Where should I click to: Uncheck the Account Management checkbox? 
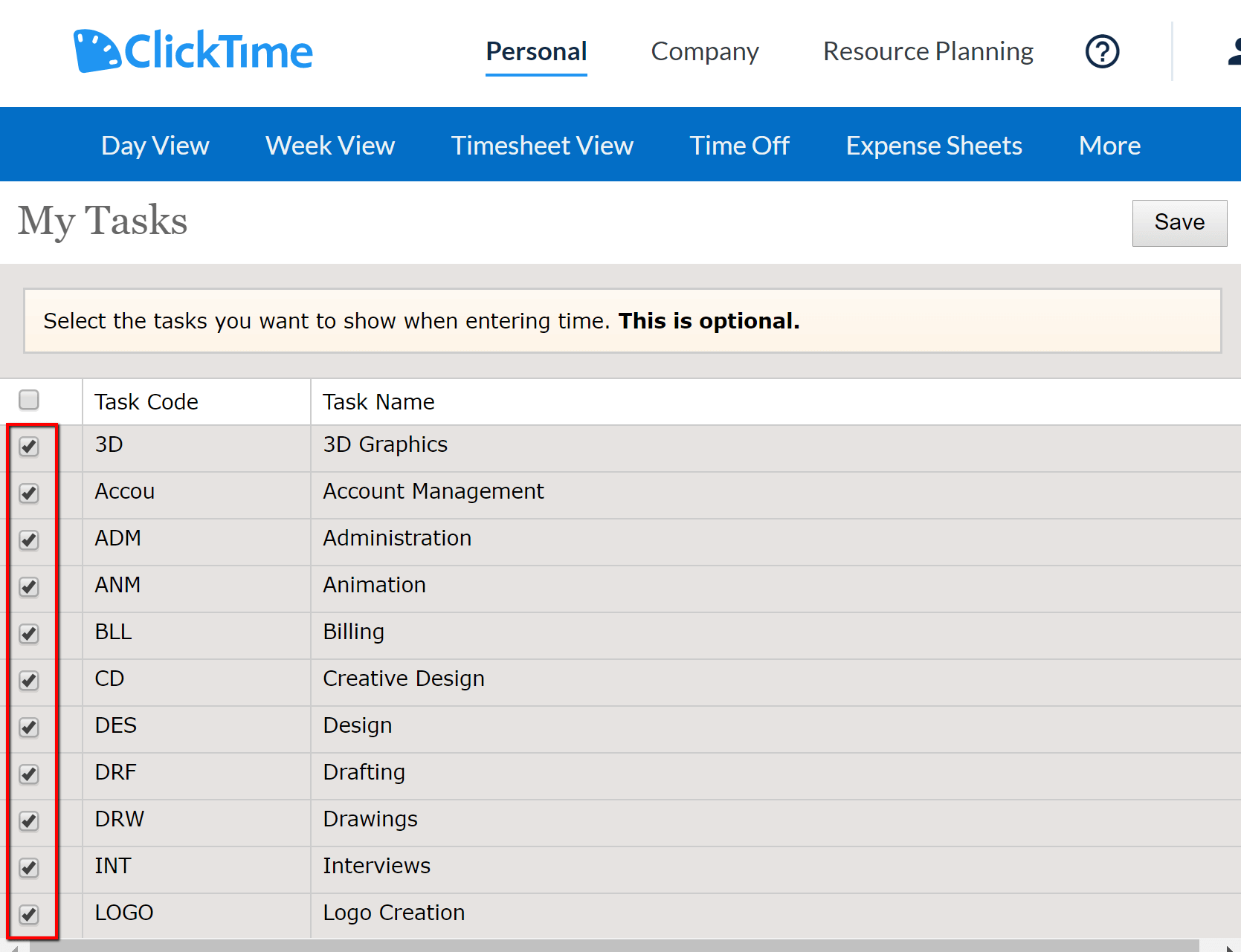click(29, 493)
